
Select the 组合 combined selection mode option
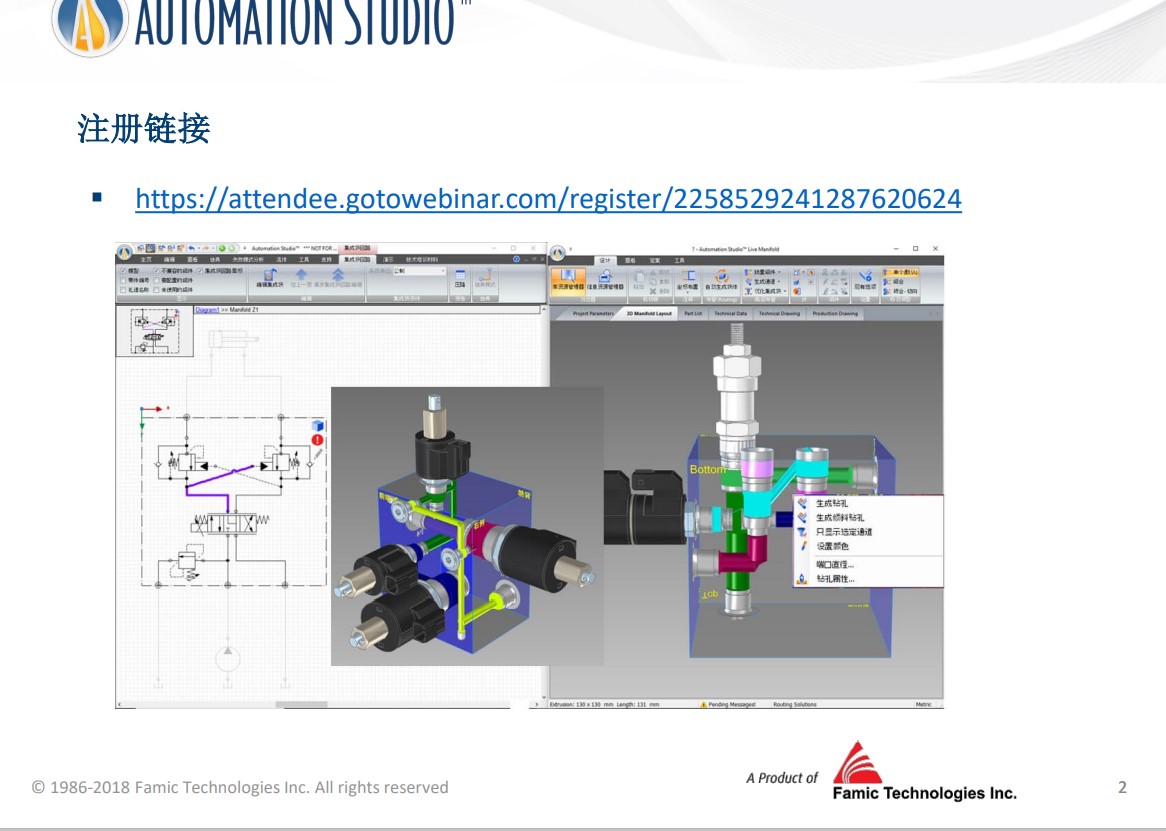click(x=894, y=282)
